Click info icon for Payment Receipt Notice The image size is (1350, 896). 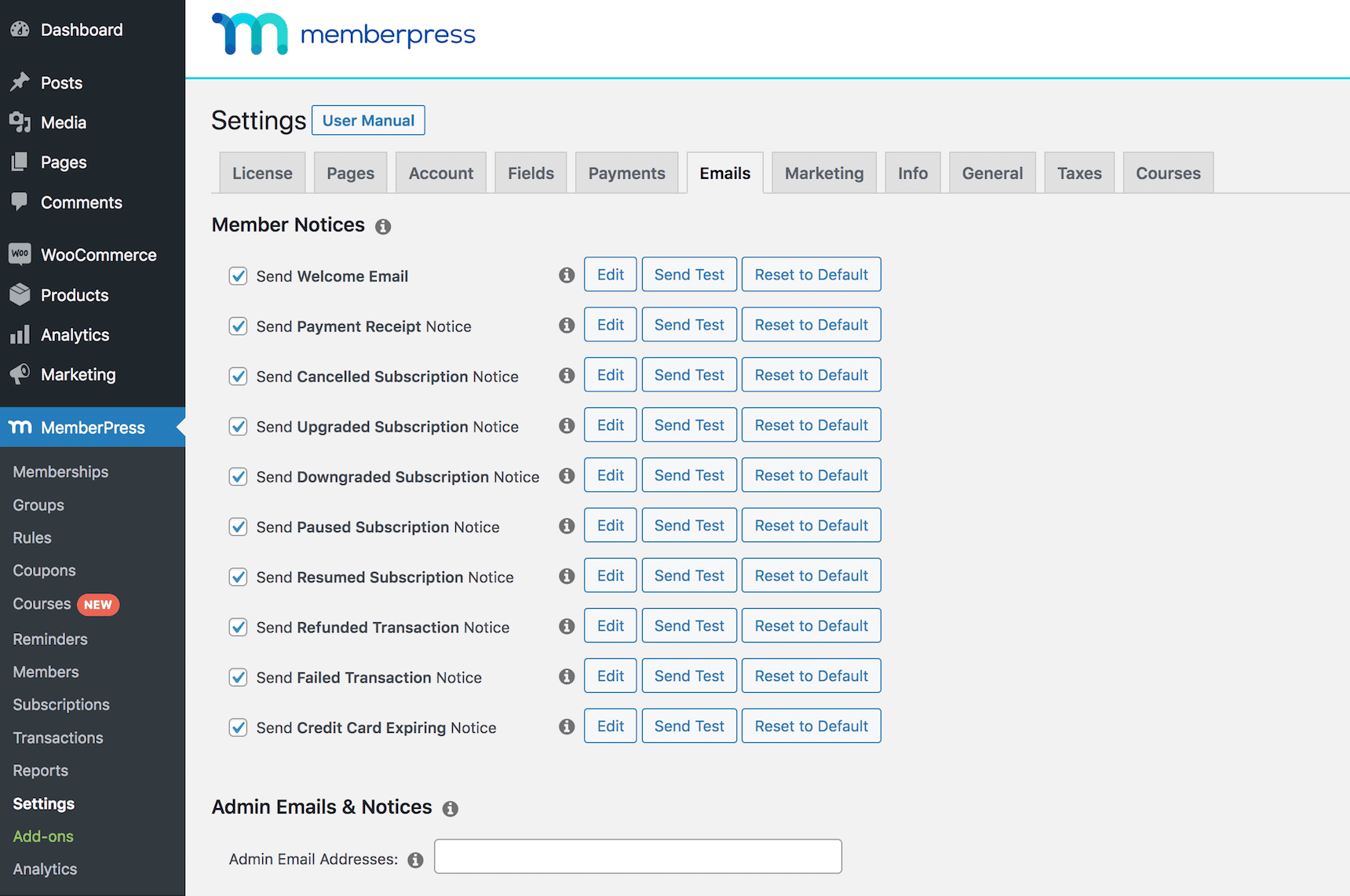pyautogui.click(x=567, y=326)
